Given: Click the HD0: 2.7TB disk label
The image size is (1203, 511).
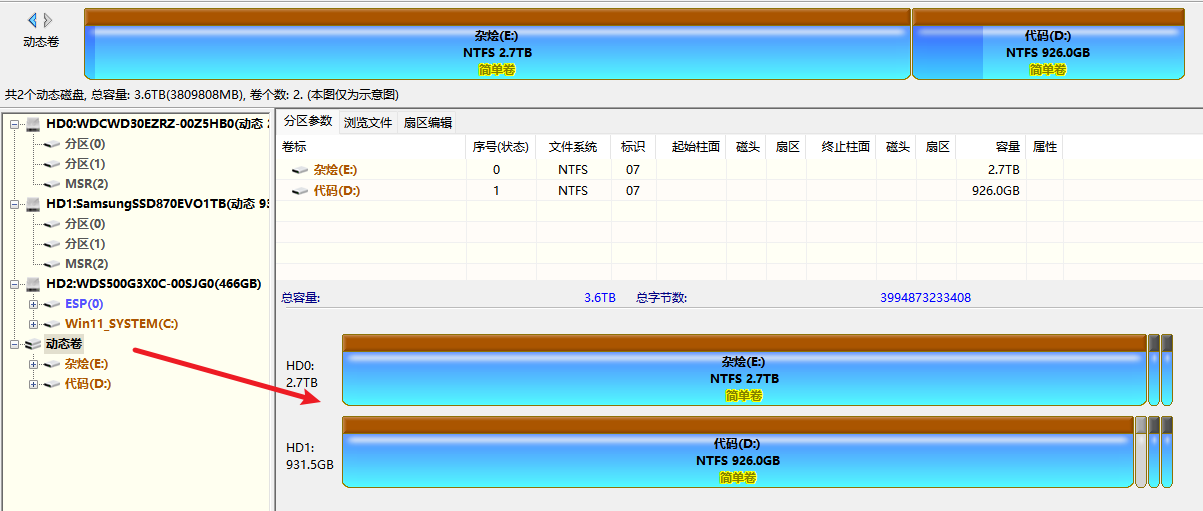Looking at the screenshot, I should (x=302, y=374).
